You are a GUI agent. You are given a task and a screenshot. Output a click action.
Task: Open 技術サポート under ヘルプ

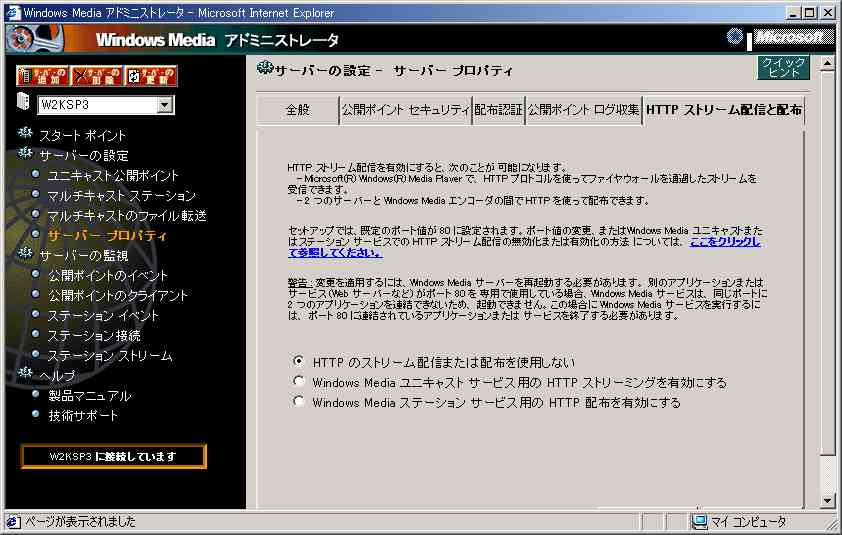[x=83, y=416]
